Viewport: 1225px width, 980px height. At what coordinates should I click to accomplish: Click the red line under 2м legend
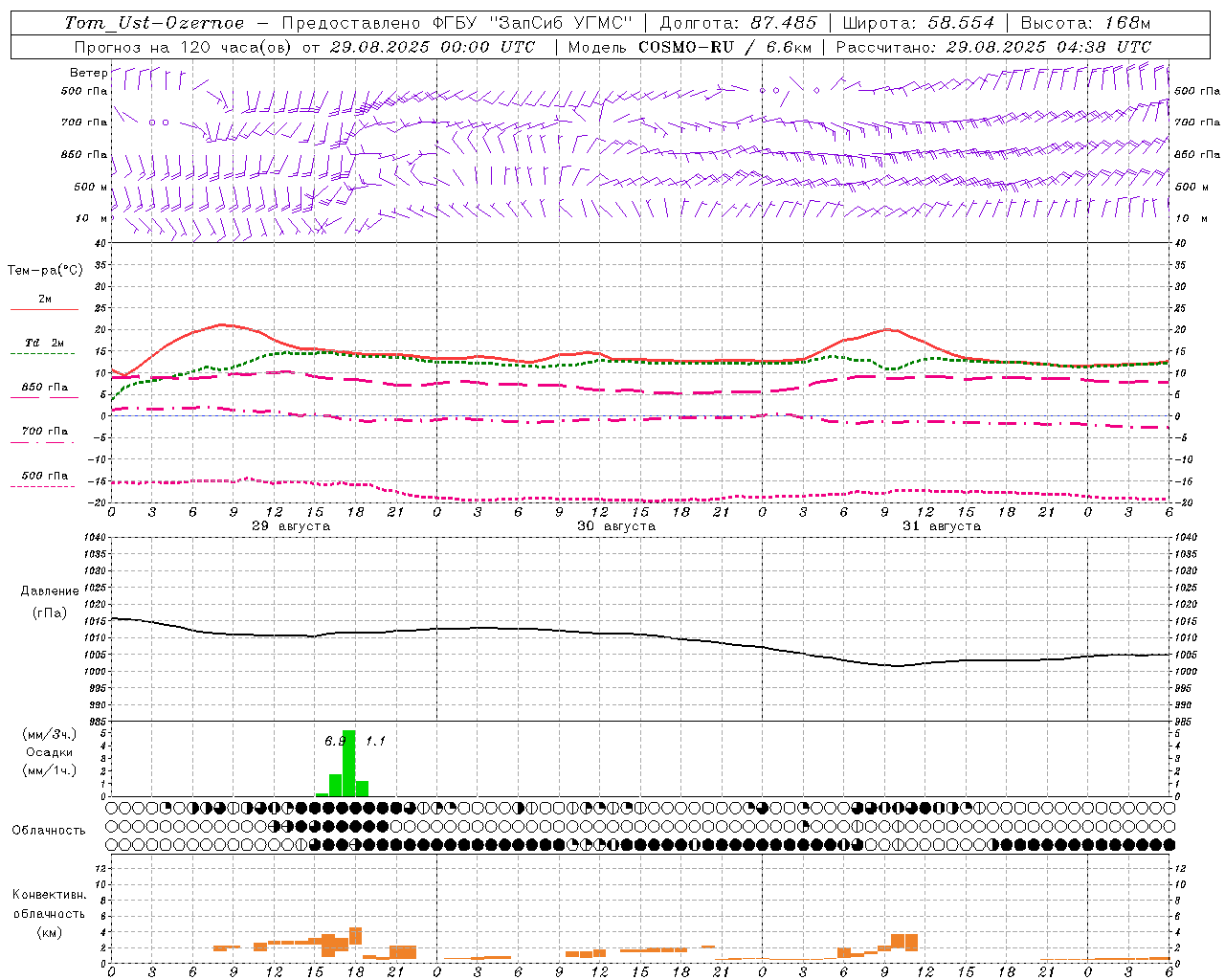(44, 309)
